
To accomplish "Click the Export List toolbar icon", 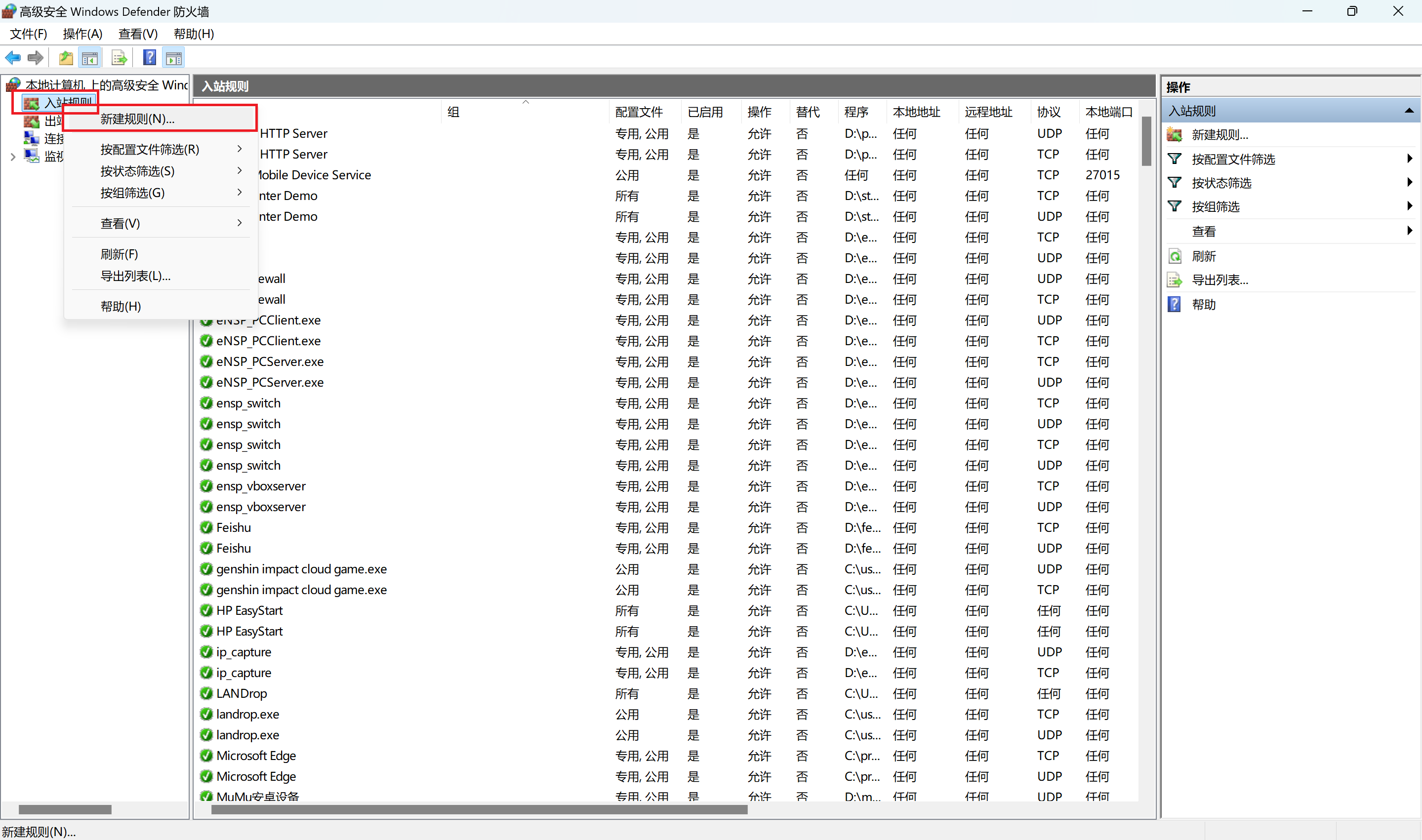I will (x=119, y=58).
